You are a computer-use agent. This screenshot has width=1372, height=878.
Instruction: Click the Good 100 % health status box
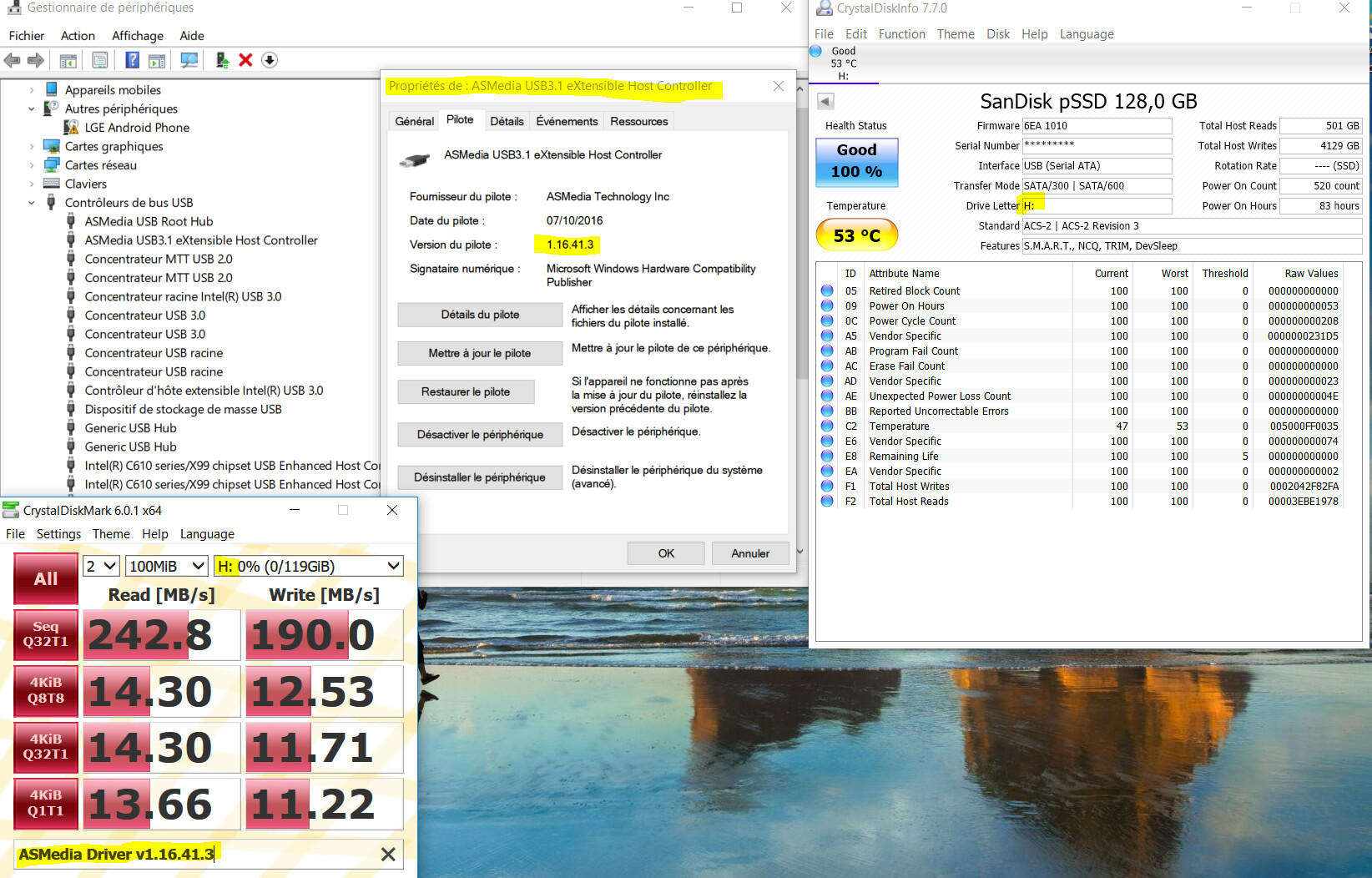(856, 162)
